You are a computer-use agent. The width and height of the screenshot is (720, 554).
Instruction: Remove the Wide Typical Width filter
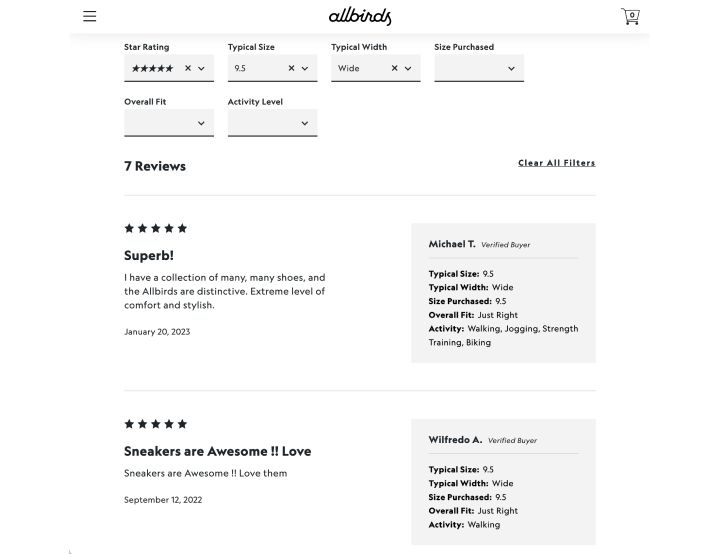click(394, 68)
